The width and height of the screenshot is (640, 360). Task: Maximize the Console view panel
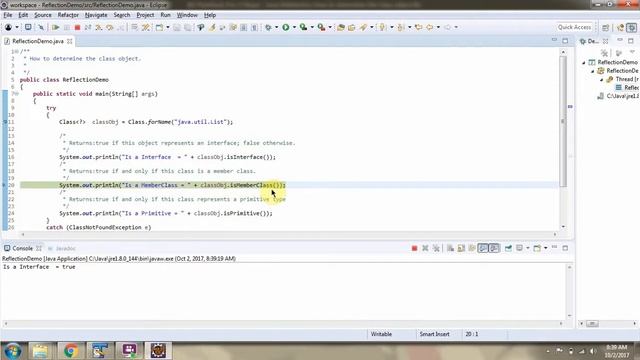point(565,248)
